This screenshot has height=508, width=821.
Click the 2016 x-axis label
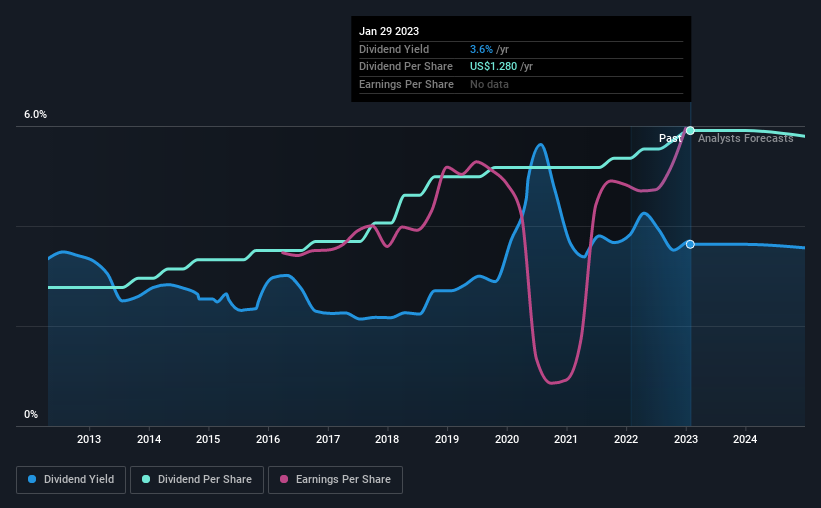pyautogui.click(x=268, y=439)
